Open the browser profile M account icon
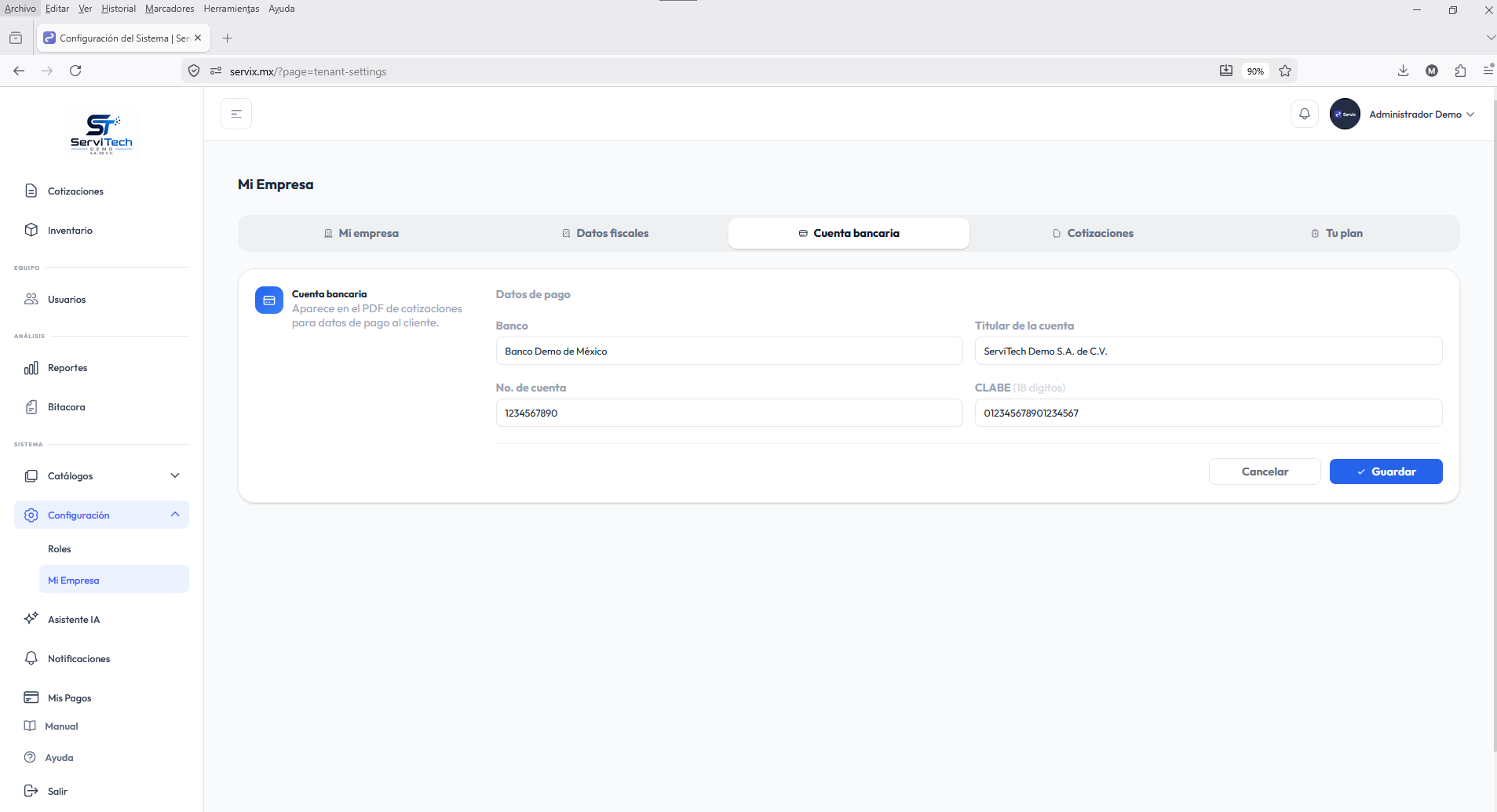The width and height of the screenshot is (1497, 812). (x=1432, y=71)
